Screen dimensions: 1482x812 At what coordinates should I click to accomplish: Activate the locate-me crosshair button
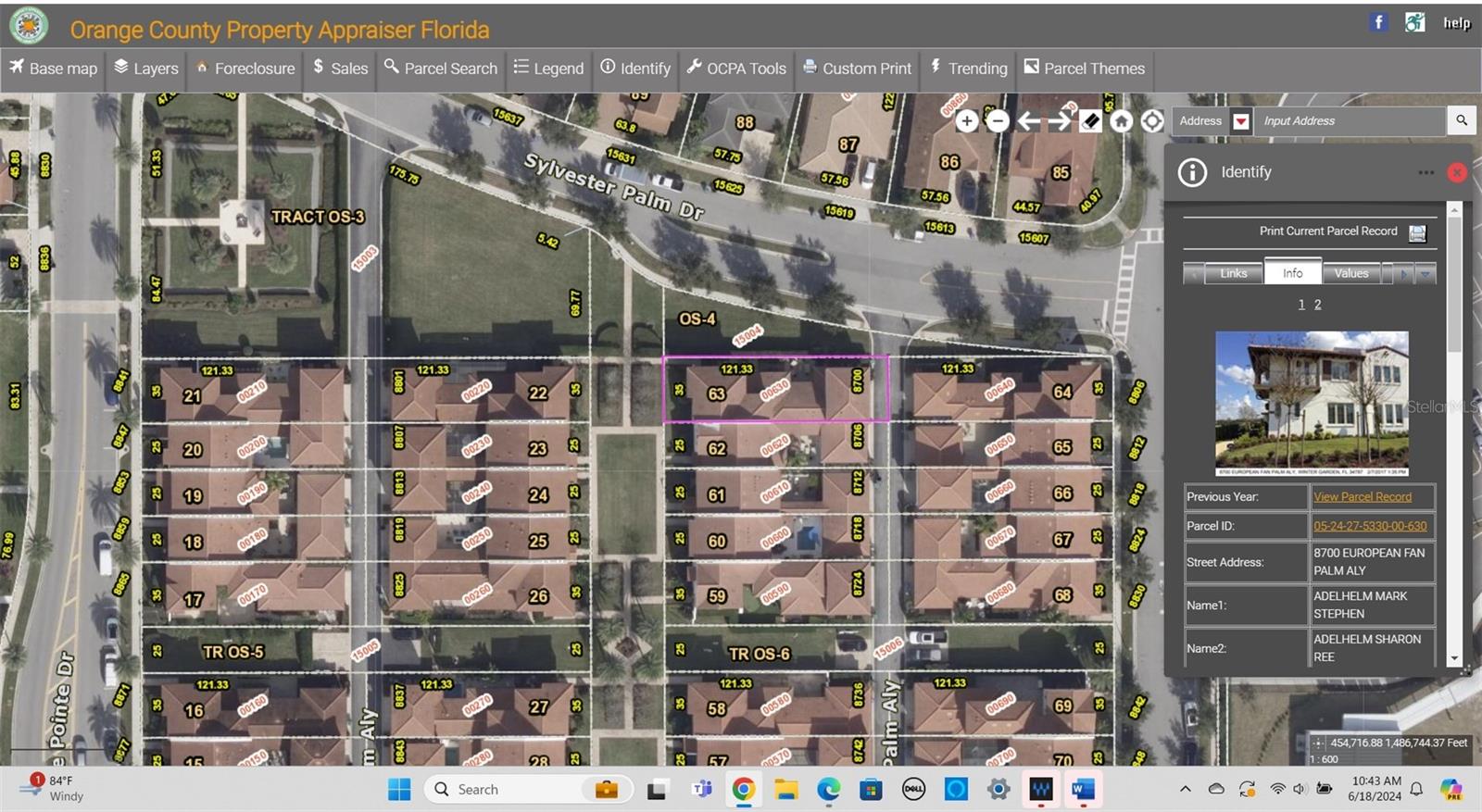coord(1151,121)
